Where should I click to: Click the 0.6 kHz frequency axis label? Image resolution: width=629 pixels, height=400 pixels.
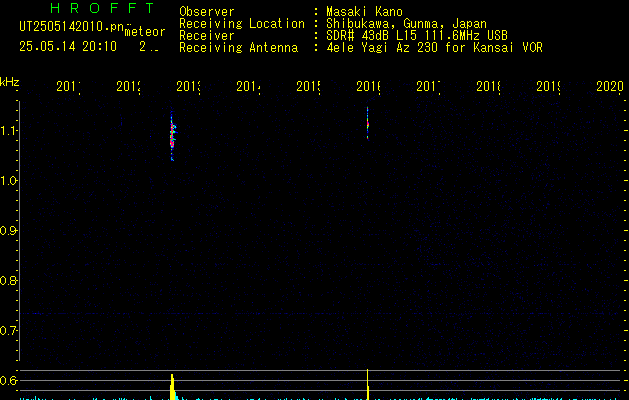tap(8, 380)
